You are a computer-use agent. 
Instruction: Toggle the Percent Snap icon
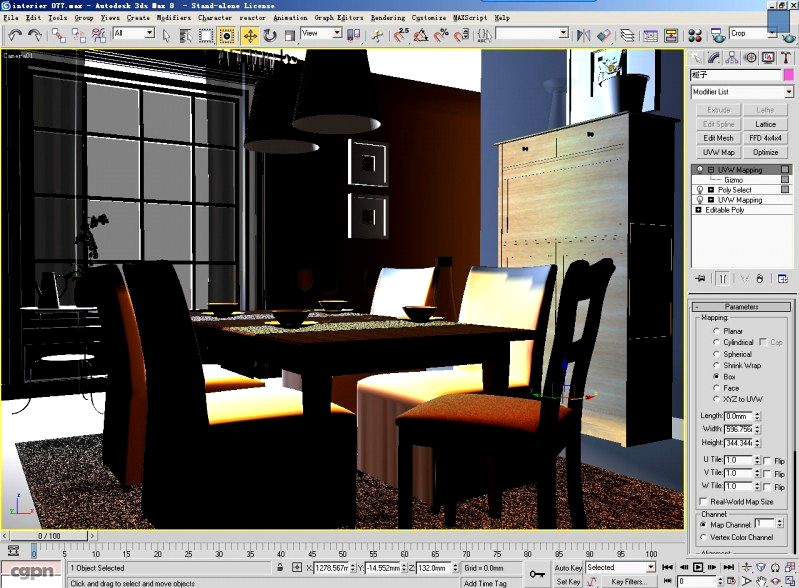tap(441, 35)
